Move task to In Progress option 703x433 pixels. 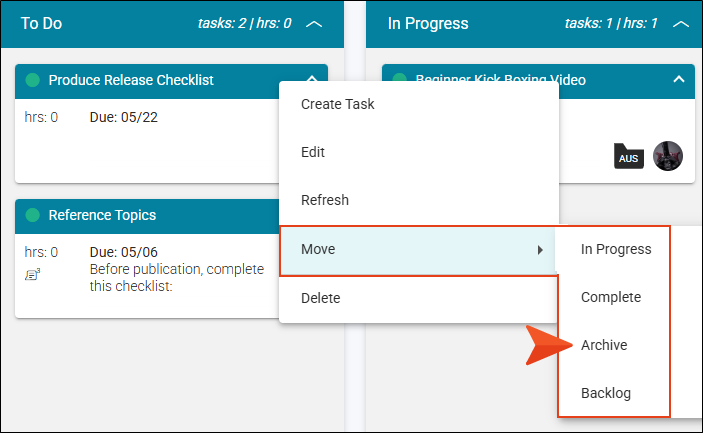(x=616, y=249)
